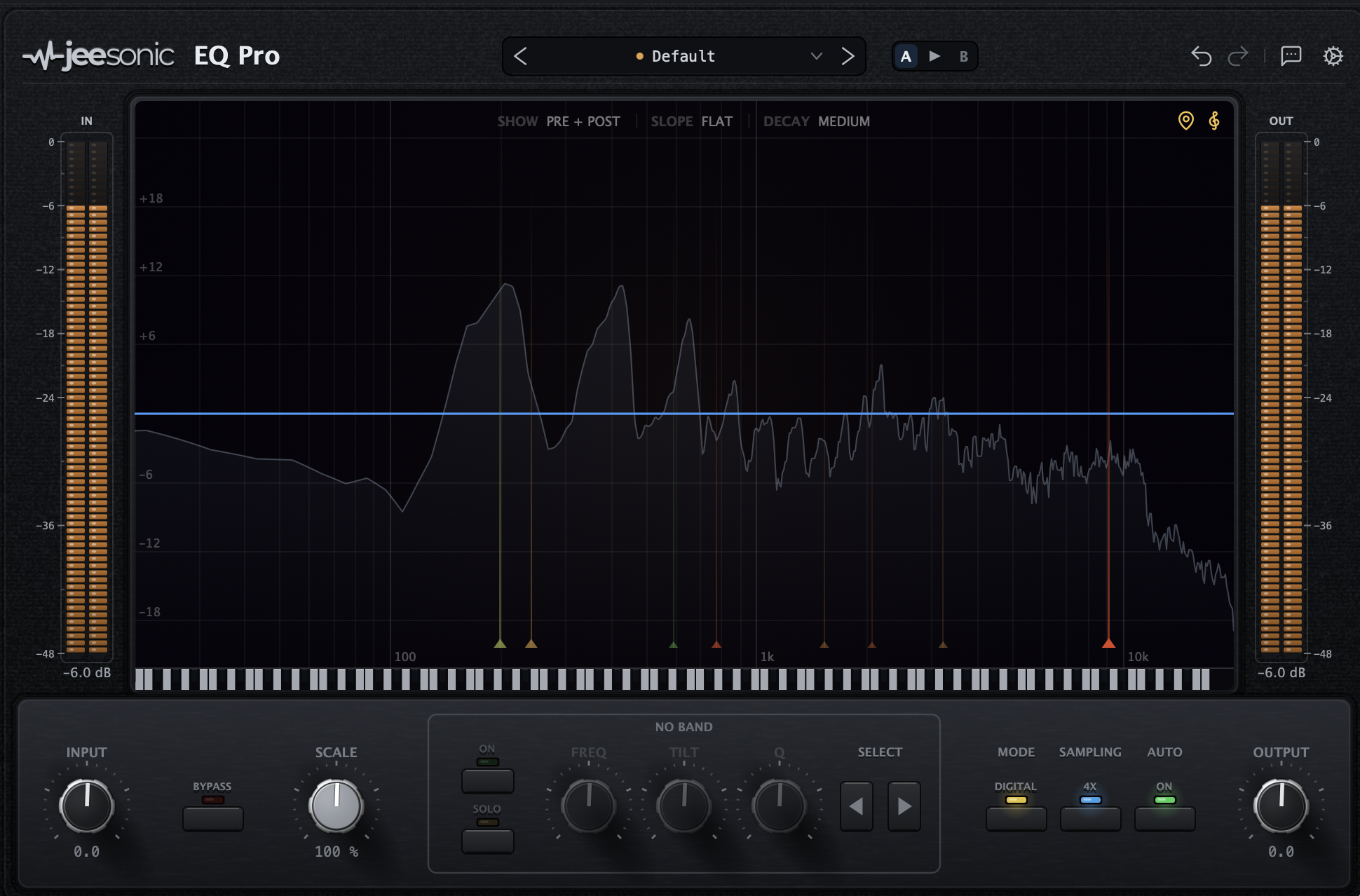Go to the previous preset arrow
The image size is (1360, 896).
point(520,56)
